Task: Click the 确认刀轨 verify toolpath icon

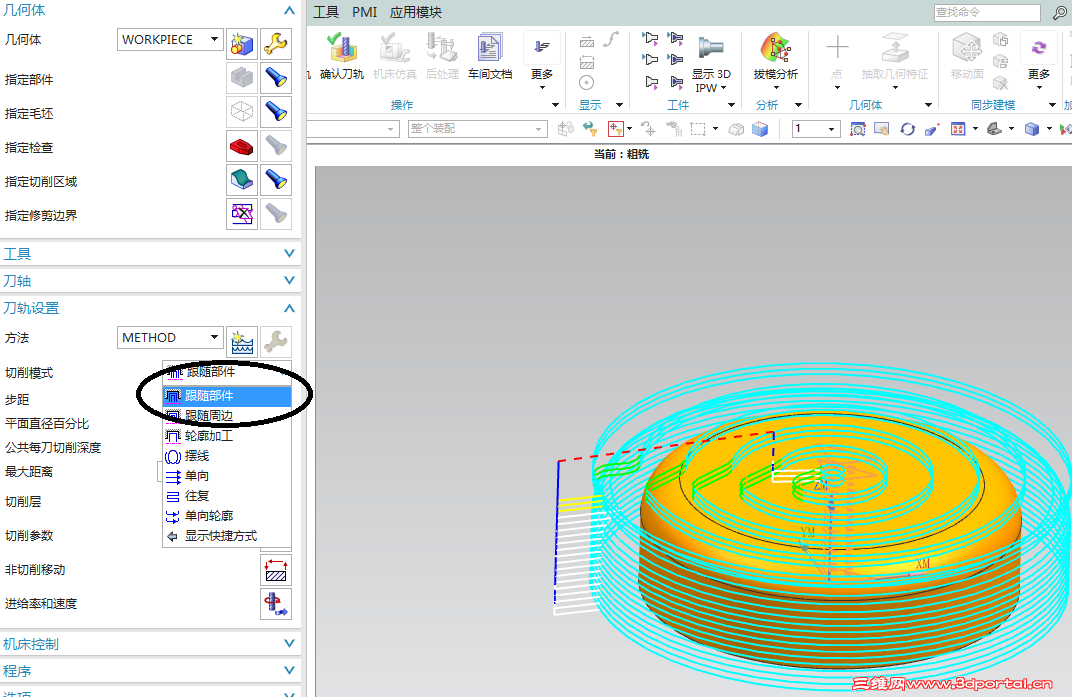Action: click(x=341, y=48)
